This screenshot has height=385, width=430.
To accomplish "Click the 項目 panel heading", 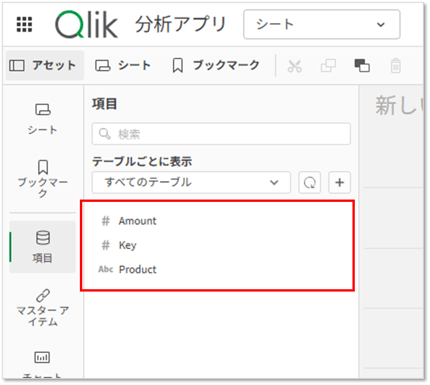I will click(104, 104).
